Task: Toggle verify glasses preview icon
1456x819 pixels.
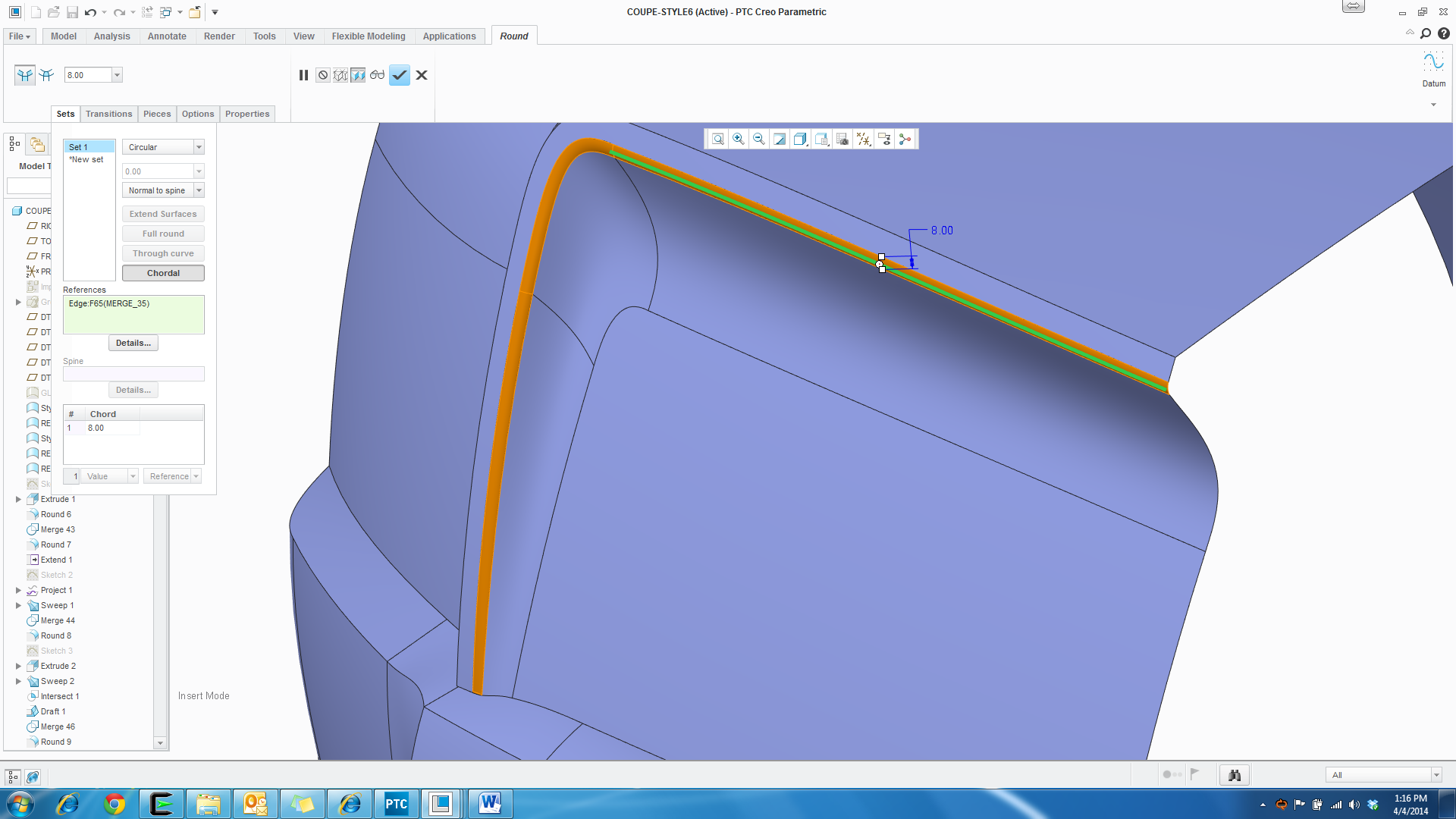Action: coord(377,75)
